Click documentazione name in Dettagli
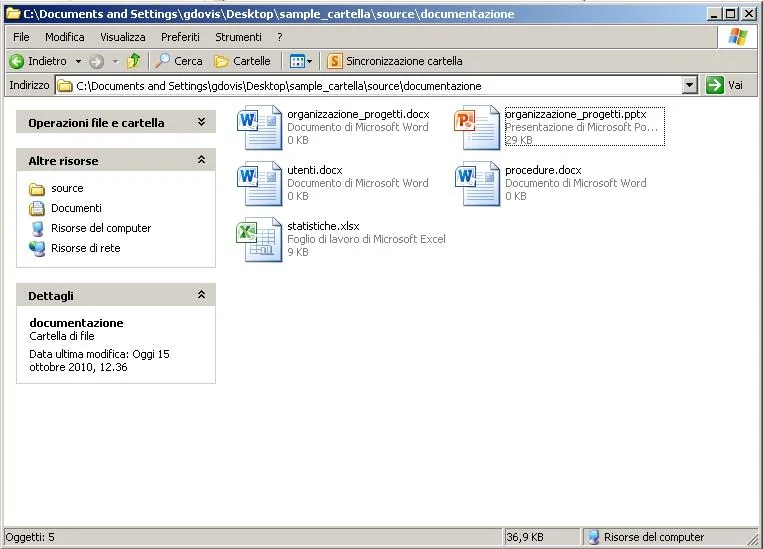Image resolution: width=763 pixels, height=549 pixels. coord(76,323)
